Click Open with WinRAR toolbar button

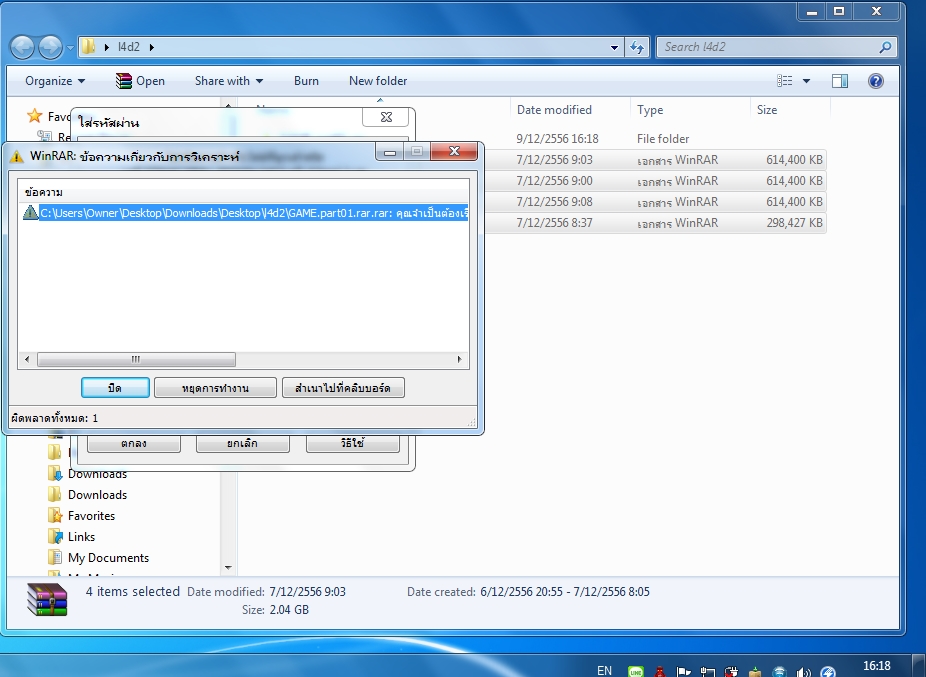click(x=141, y=81)
